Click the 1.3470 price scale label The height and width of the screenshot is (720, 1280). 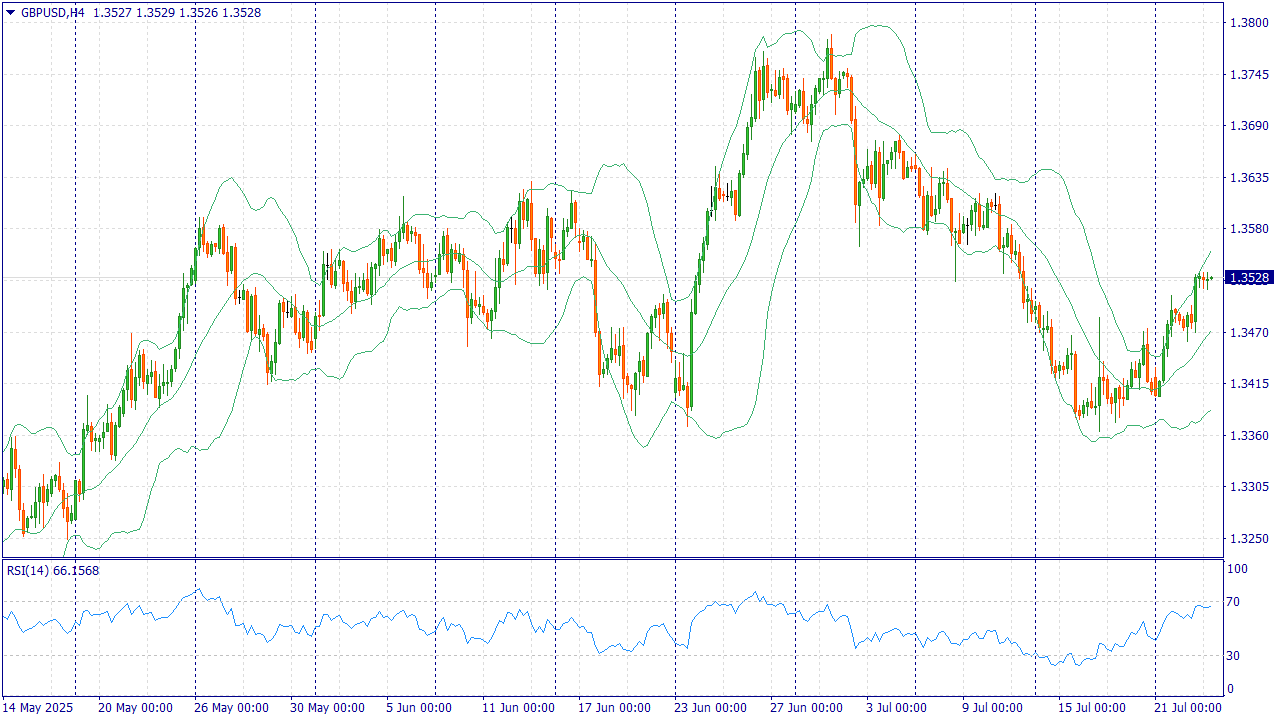tap(1249, 332)
